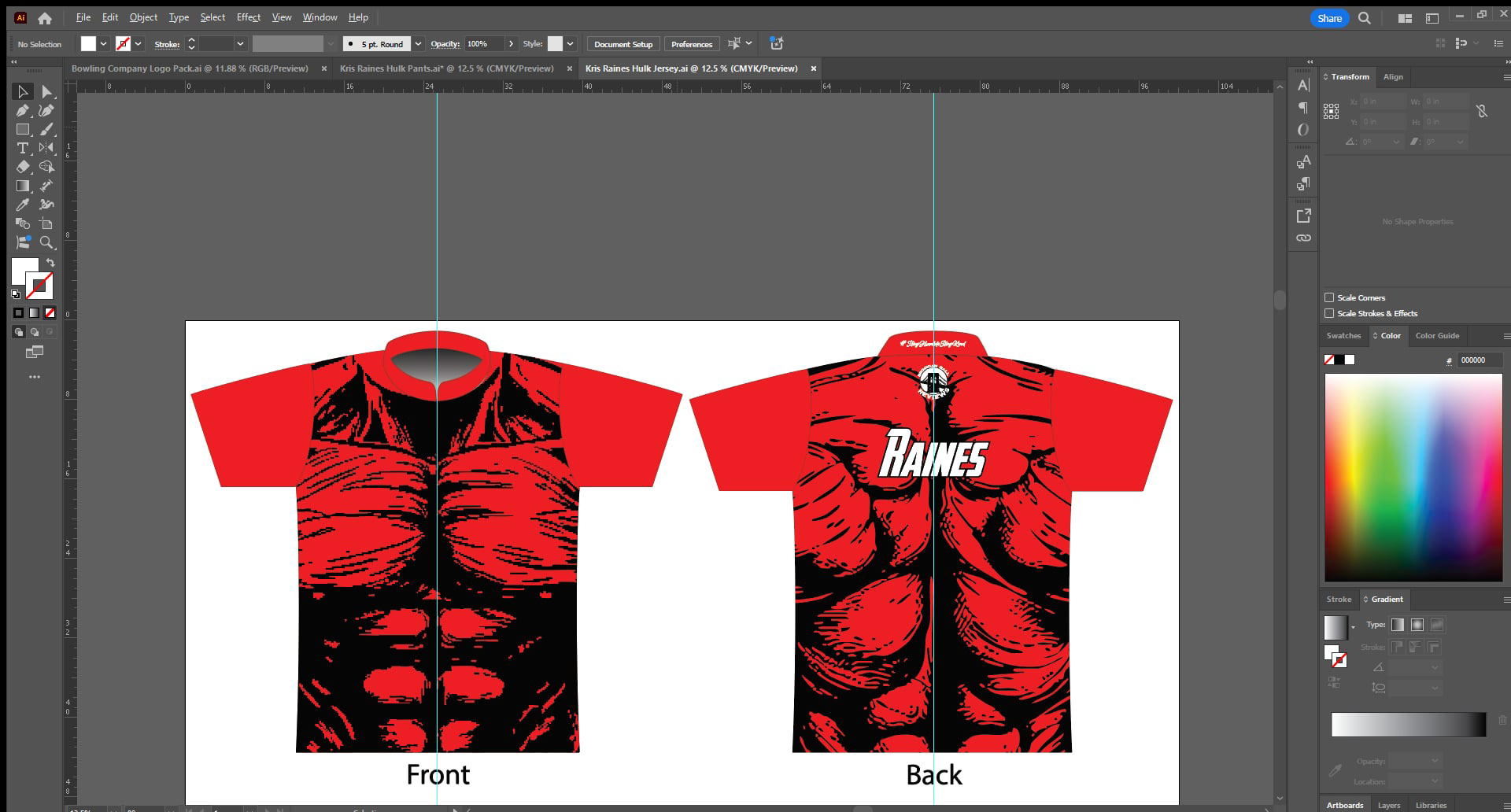
Task: Open Edit Toolbar three dots
Action: pos(35,377)
